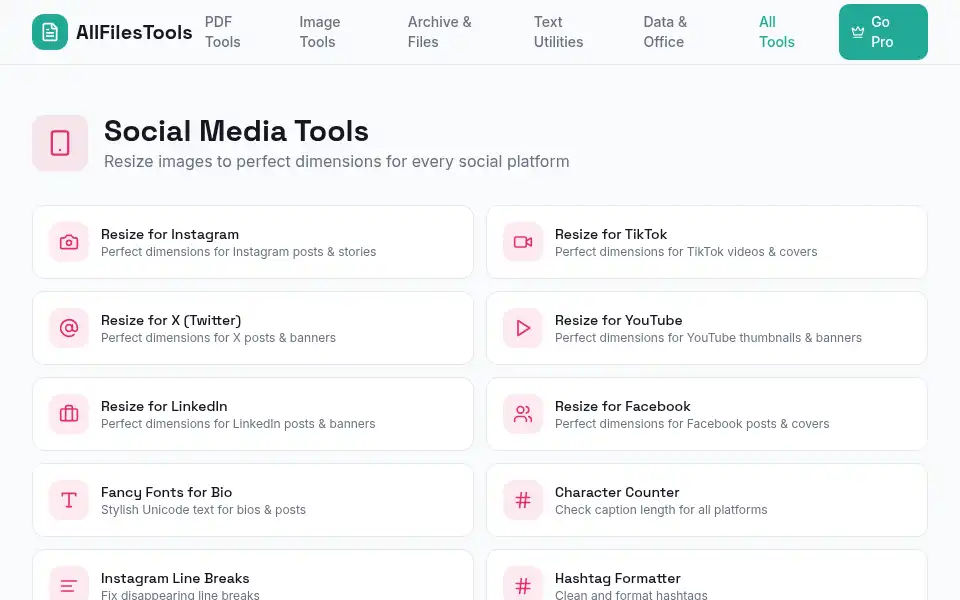Open AllFilesTools home link
The image size is (960, 600).
(112, 32)
